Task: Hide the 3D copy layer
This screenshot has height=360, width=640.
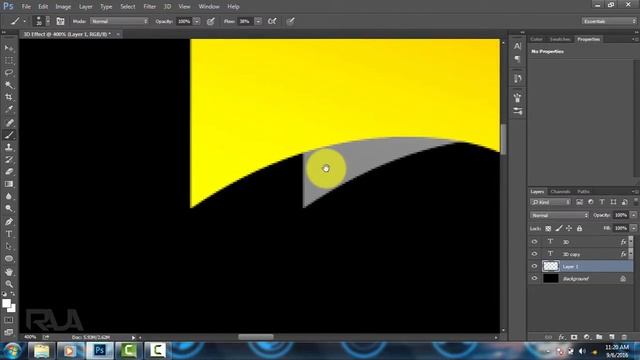Action: coord(534,254)
